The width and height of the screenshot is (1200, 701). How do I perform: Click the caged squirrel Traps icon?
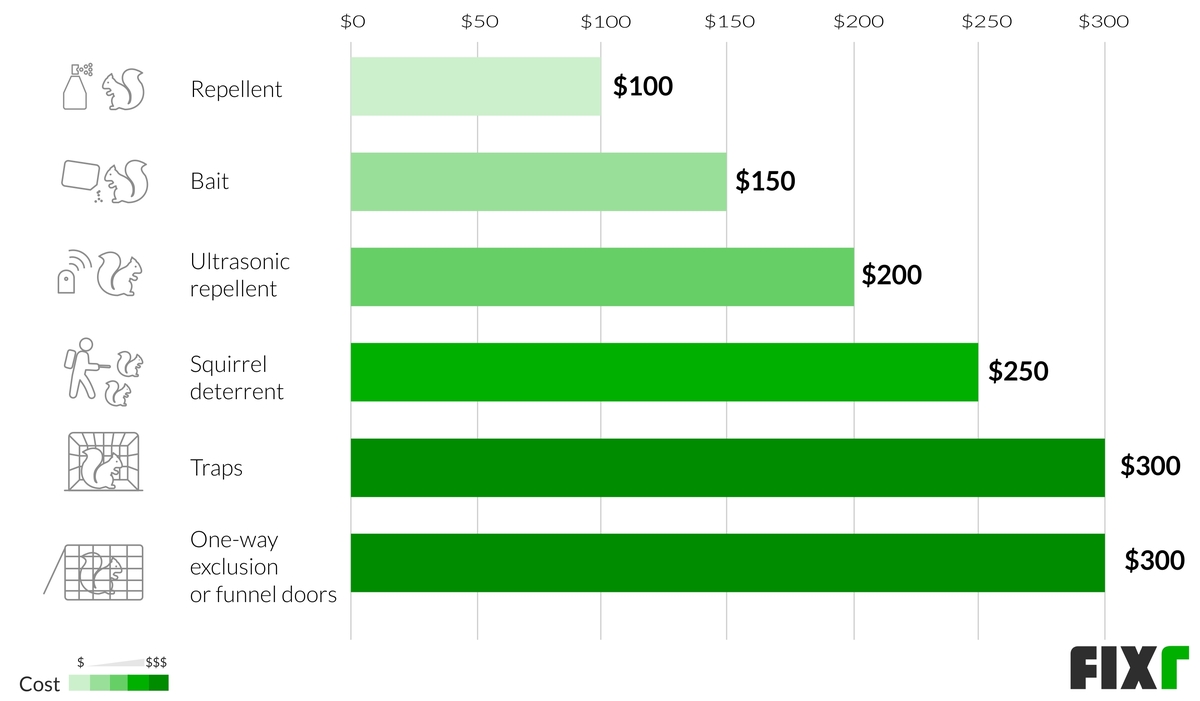point(102,462)
